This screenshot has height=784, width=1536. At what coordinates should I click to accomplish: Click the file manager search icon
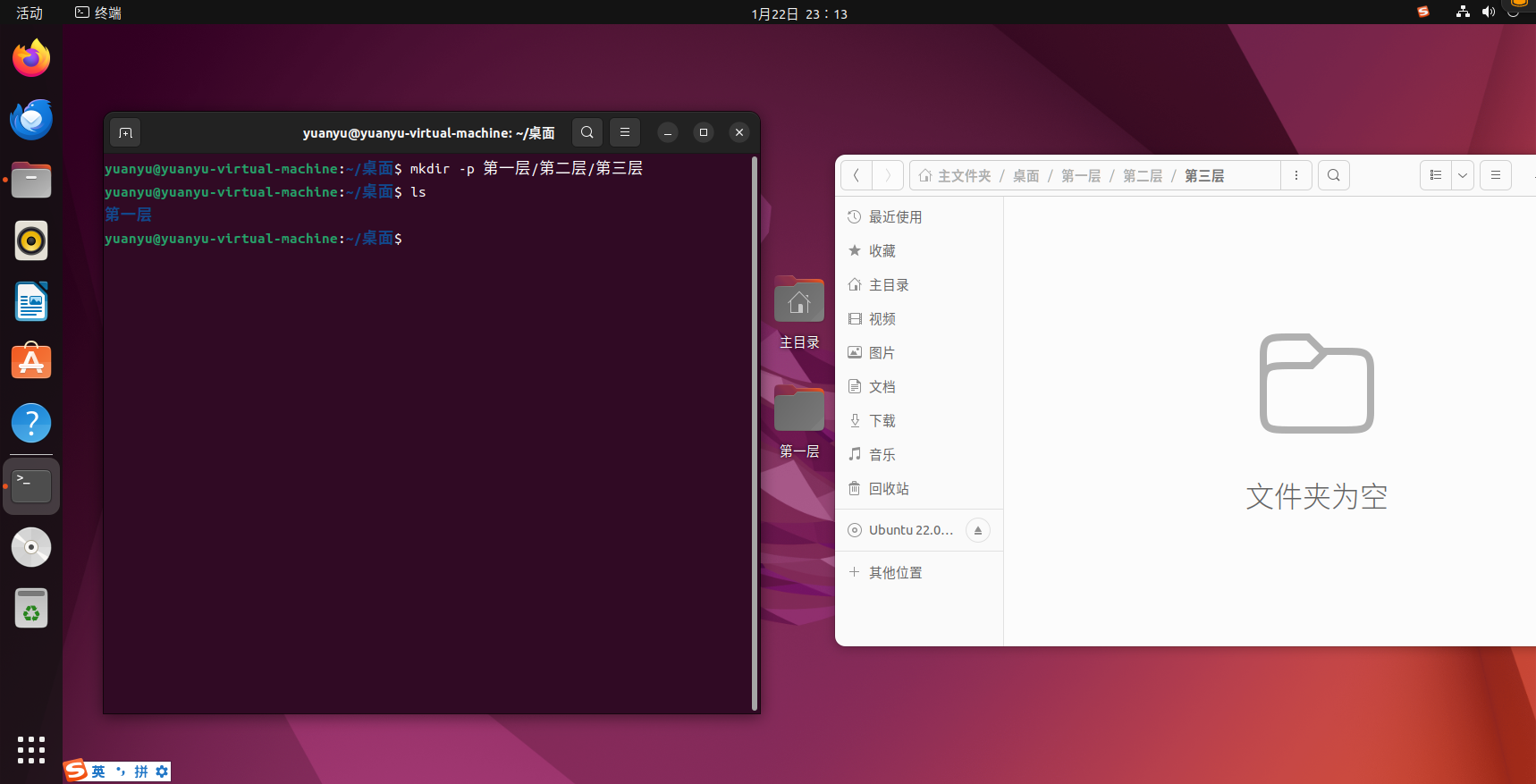pos(1333,175)
